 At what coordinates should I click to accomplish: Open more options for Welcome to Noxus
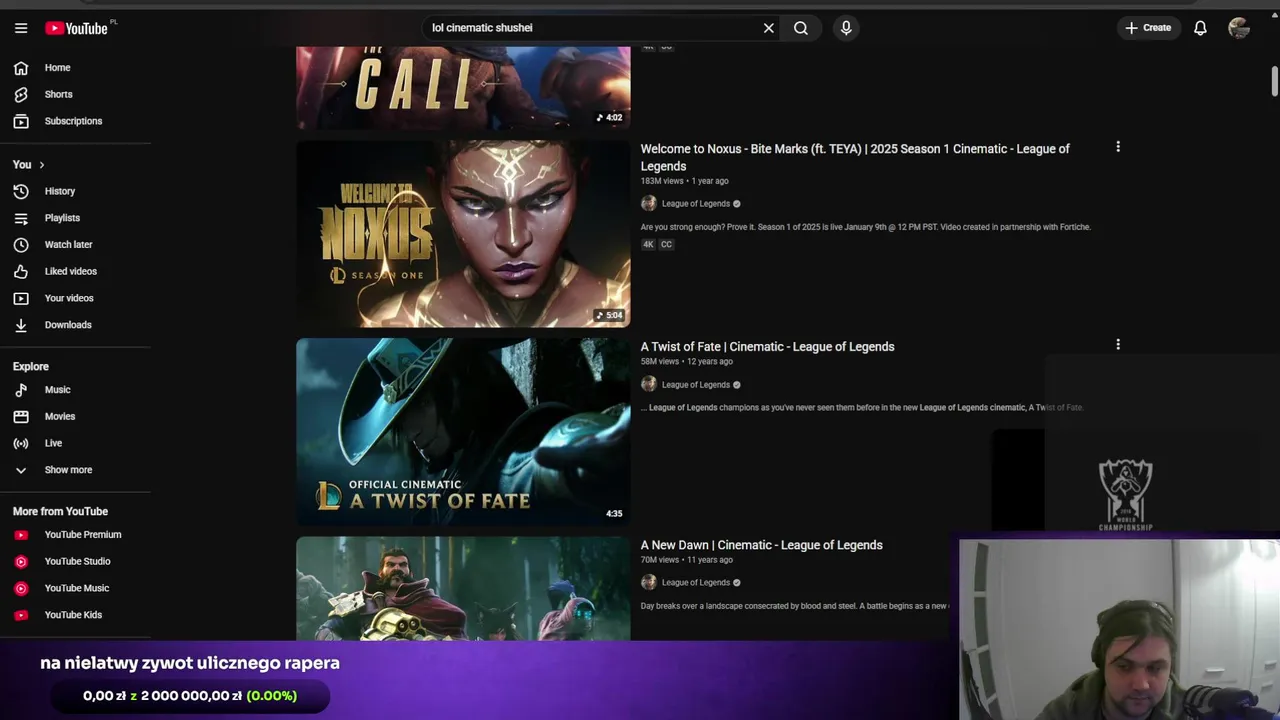click(x=1118, y=147)
